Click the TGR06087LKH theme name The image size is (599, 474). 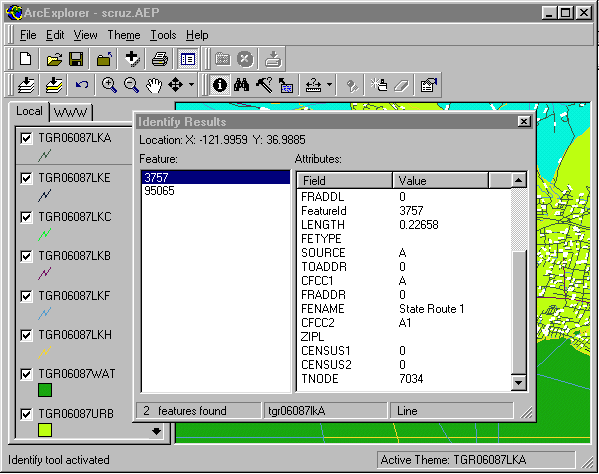pos(75,335)
